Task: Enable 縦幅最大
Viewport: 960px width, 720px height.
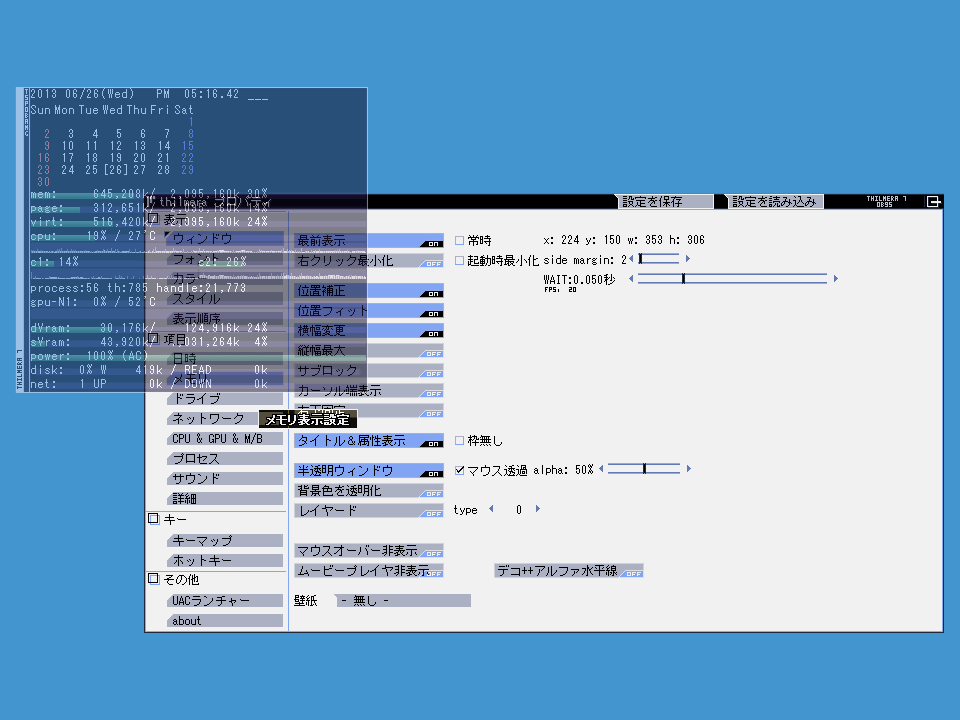Action: tap(369, 351)
